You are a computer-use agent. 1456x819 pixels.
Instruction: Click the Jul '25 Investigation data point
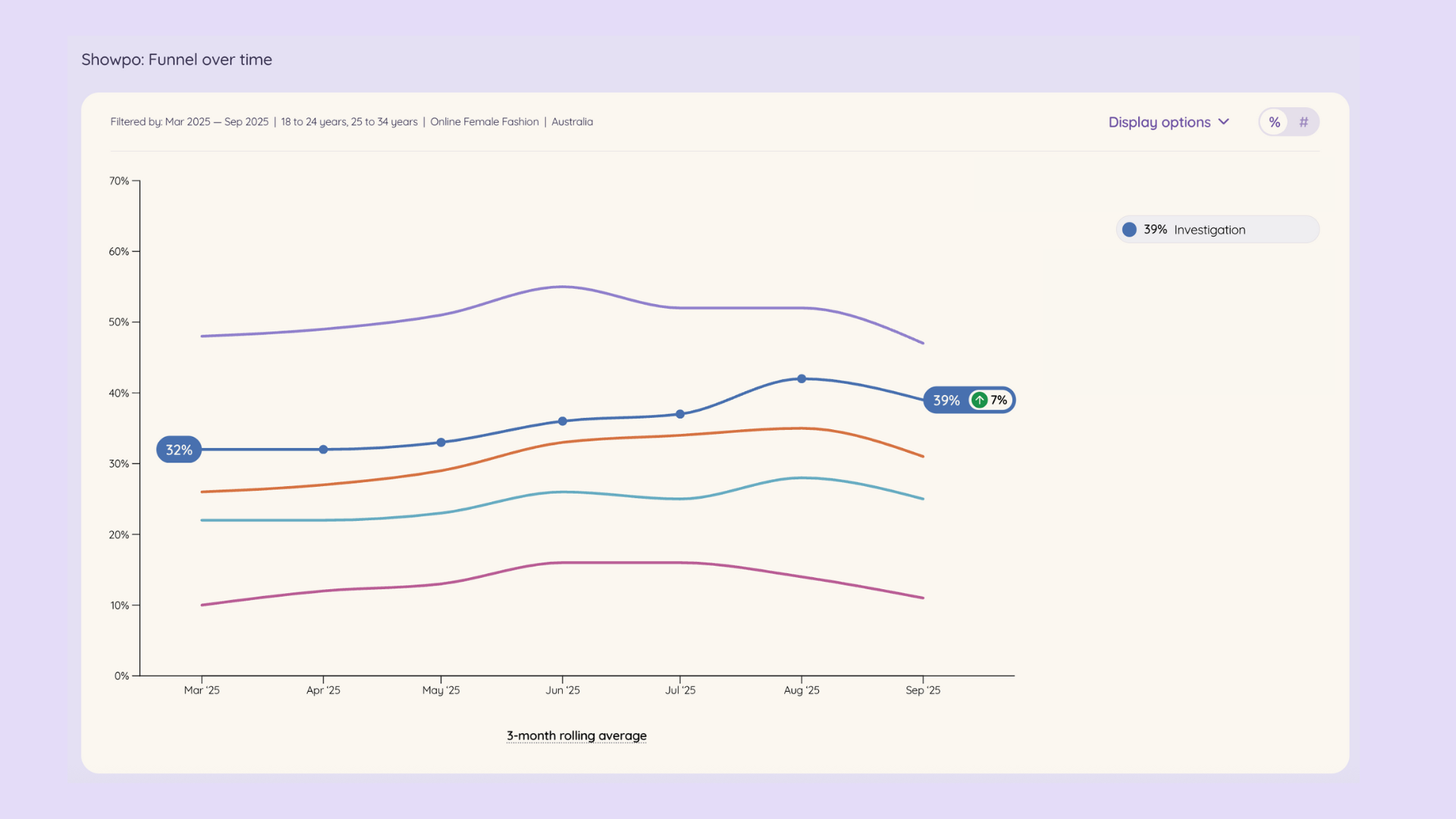click(680, 414)
